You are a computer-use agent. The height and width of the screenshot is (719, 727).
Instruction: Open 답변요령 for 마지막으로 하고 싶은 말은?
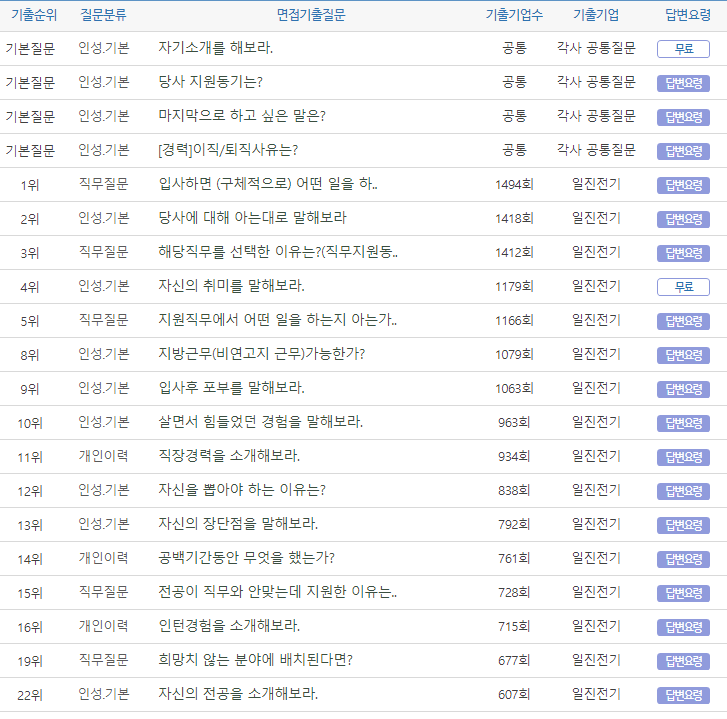coord(683,117)
